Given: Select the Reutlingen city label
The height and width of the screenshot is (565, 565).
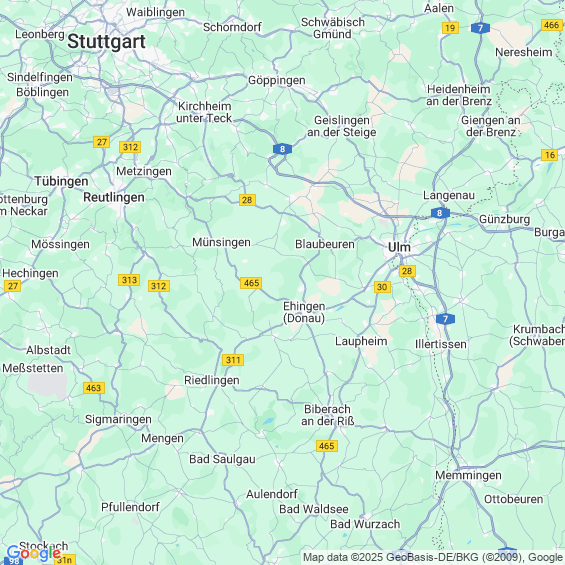Looking at the screenshot, I should (x=114, y=197).
